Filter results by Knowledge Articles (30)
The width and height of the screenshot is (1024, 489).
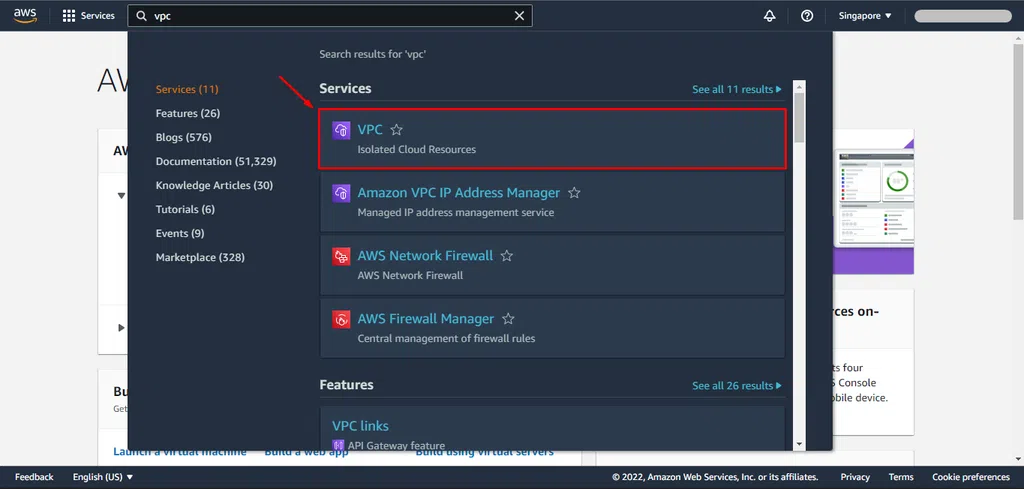[x=214, y=185]
